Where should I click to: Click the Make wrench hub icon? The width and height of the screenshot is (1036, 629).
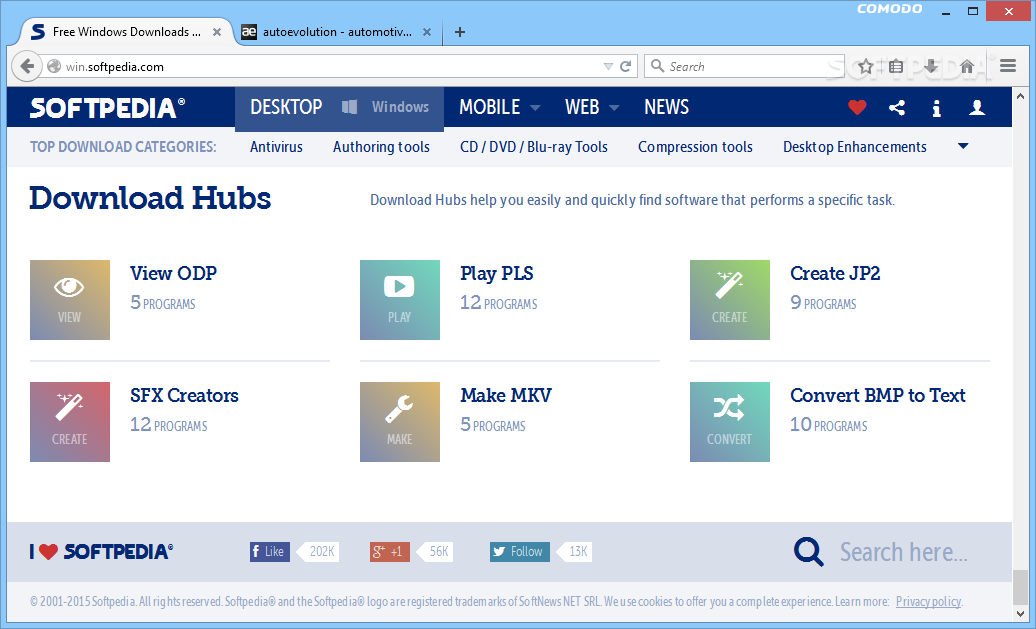(400, 422)
